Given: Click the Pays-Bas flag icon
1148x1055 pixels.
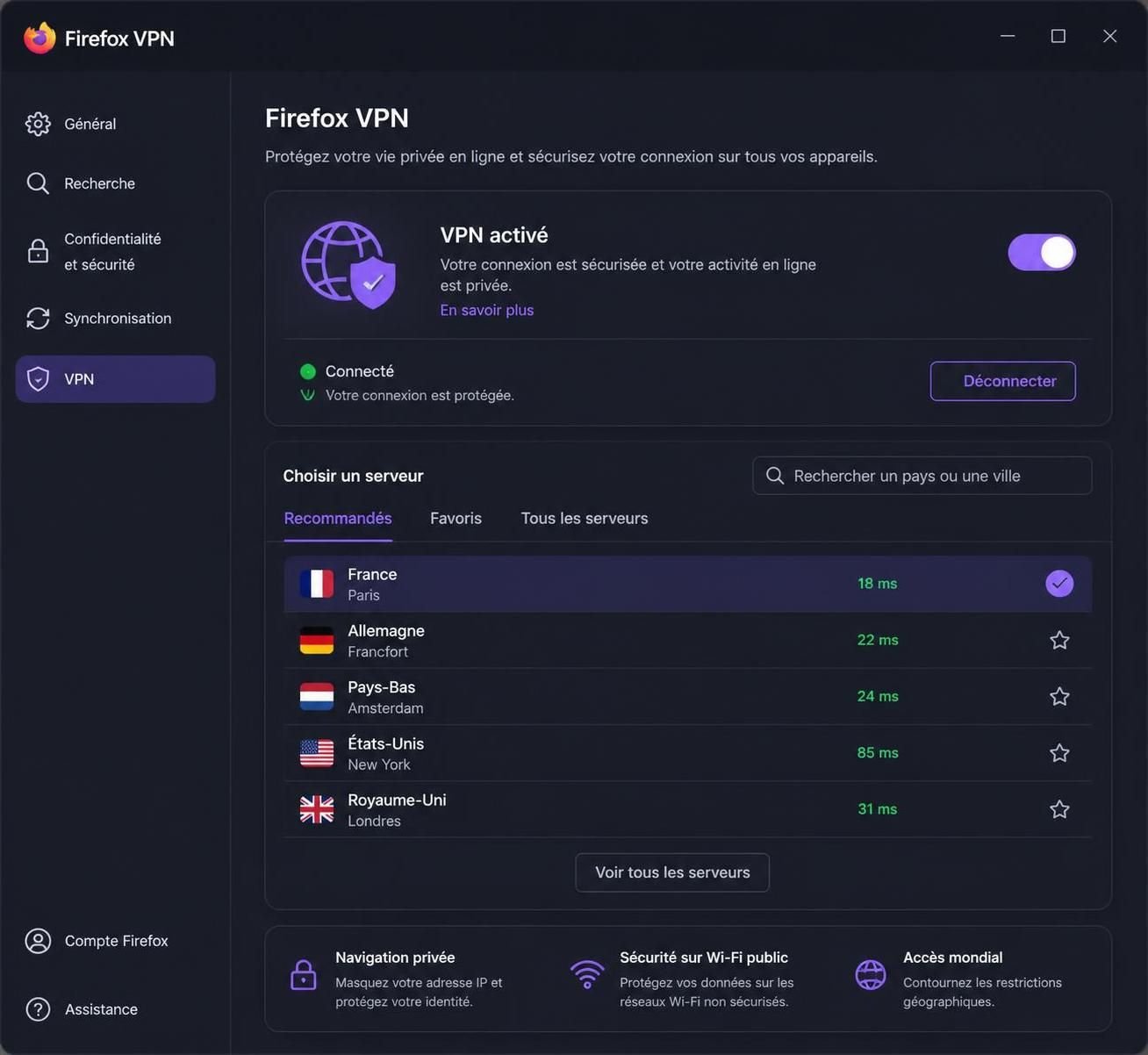Looking at the screenshot, I should [x=317, y=696].
